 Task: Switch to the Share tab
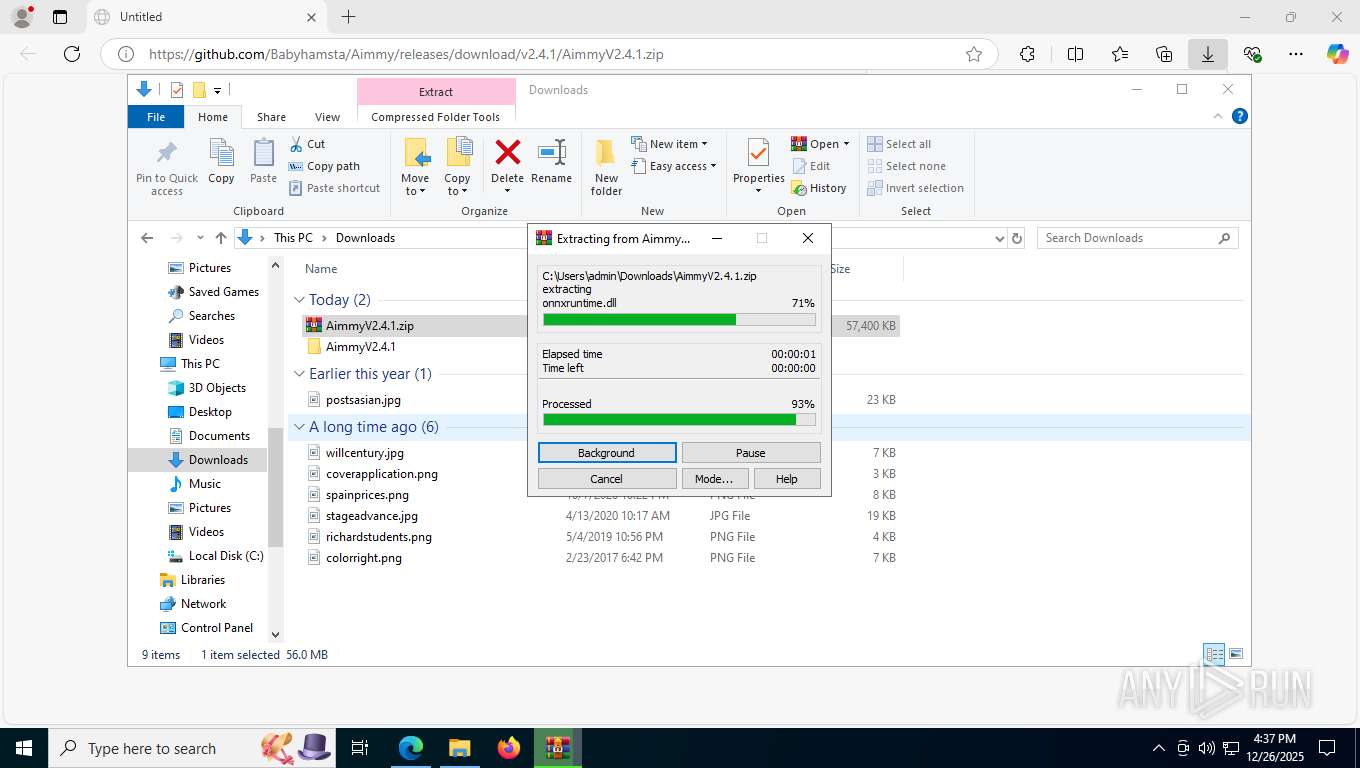(x=271, y=117)
